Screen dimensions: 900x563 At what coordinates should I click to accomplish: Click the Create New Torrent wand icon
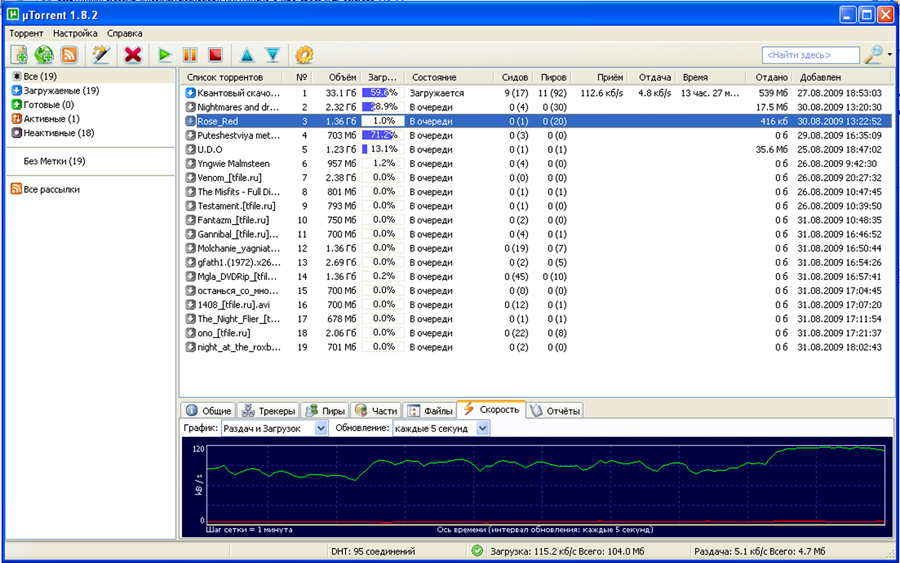[100, 55]
